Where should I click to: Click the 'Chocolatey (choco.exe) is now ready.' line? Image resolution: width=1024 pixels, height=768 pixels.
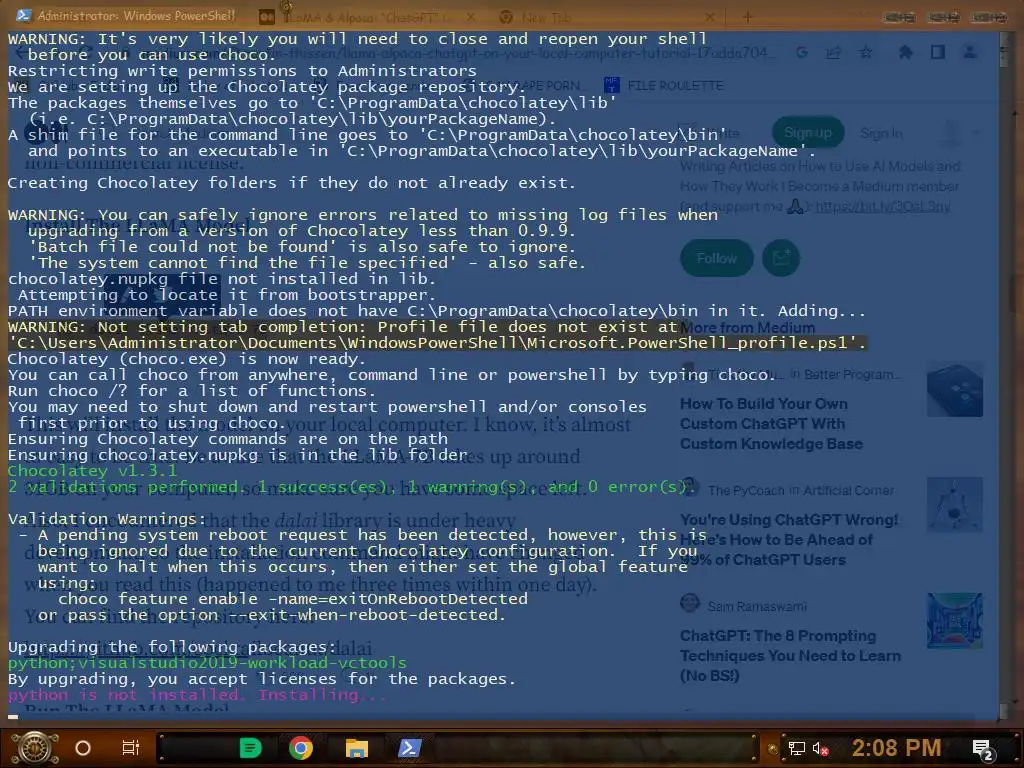tap(187, 359)
